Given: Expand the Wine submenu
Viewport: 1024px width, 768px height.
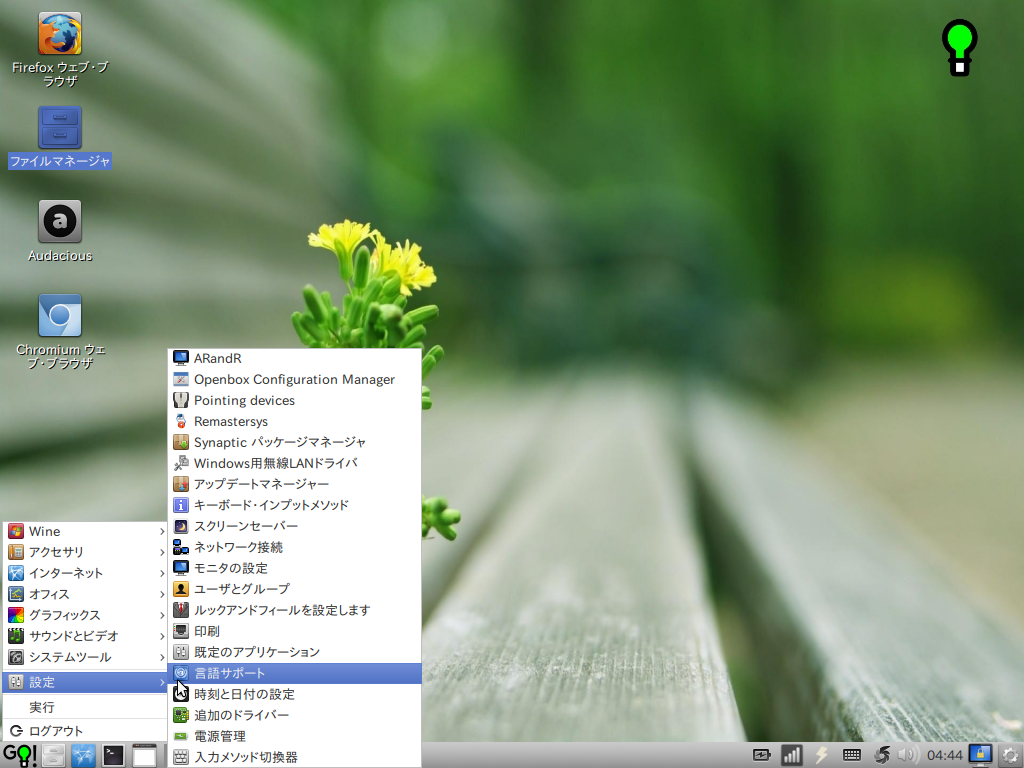Looking at the screenshot, I should tap(86, 532).
